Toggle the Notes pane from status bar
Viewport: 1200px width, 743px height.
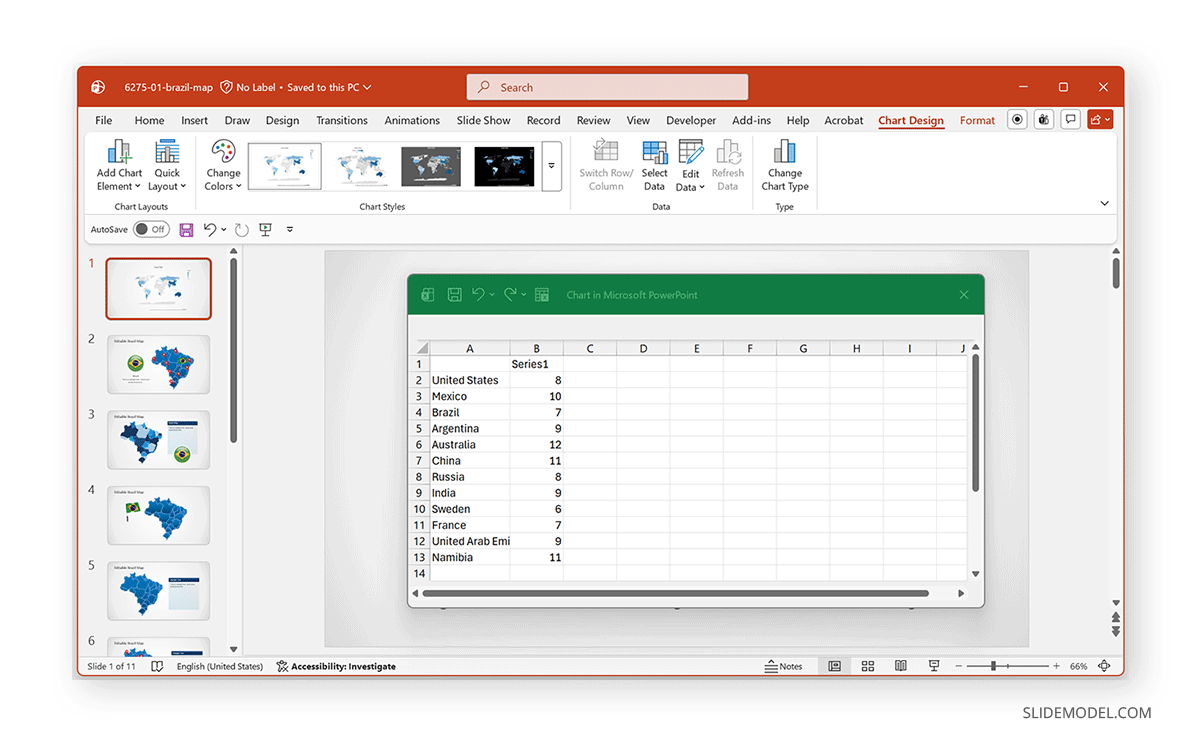(x=784, y=666)
